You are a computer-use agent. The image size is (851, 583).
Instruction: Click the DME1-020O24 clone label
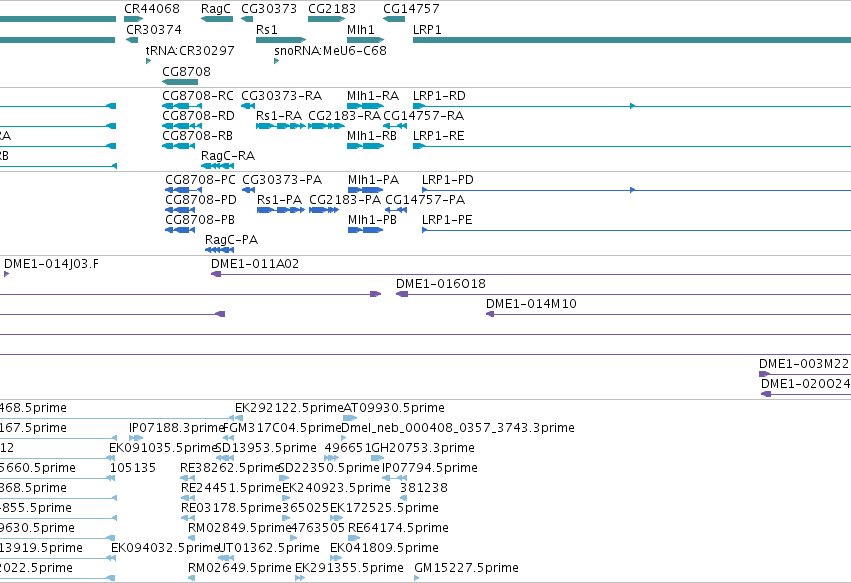coord(805,384)
